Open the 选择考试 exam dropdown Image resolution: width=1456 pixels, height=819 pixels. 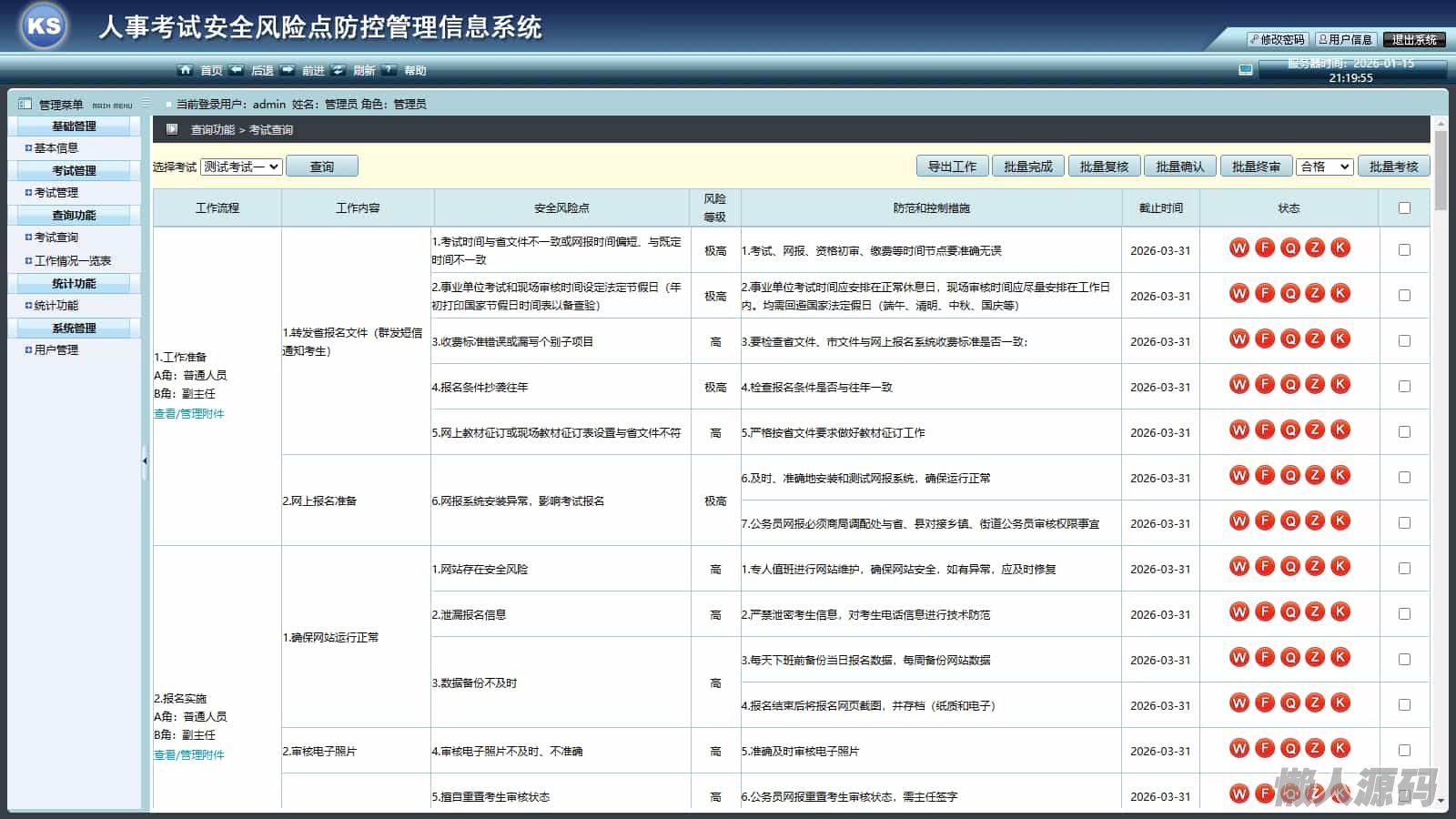pyautogui.click(x=241, y=167)
